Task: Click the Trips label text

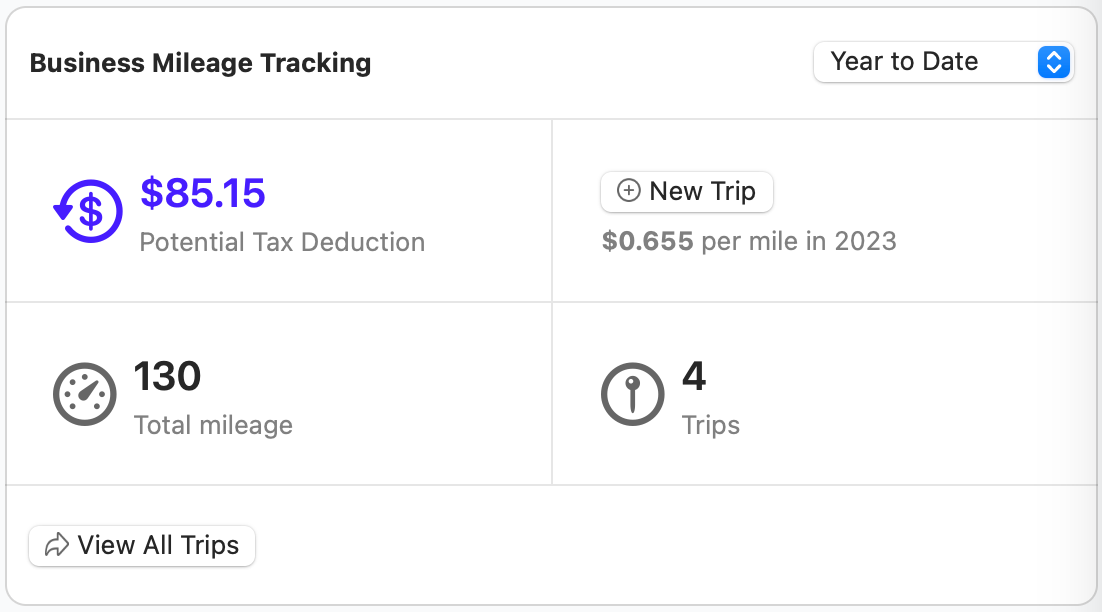Action: click(711, 425)
